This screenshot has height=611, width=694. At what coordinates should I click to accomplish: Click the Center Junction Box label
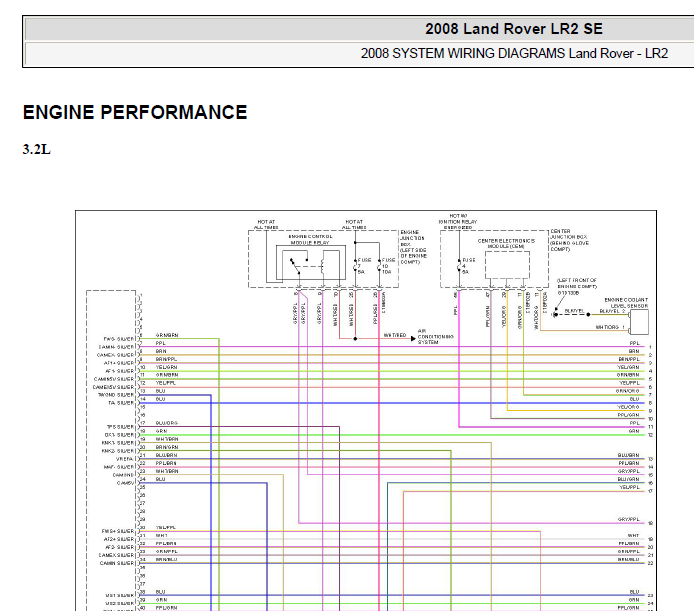tap(569, 240)
